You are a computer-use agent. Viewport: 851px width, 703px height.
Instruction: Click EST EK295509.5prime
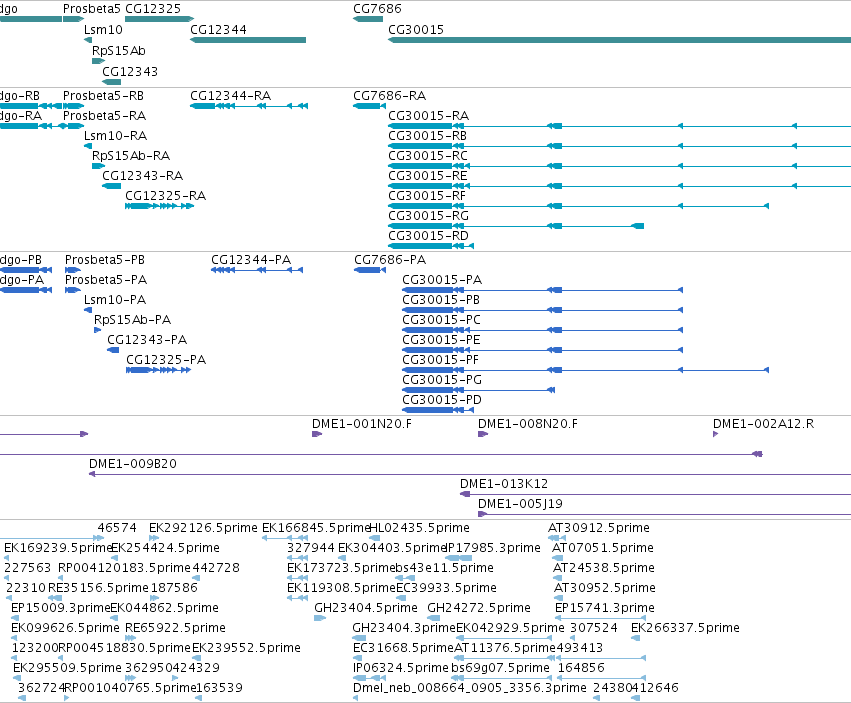pyautogui.click(x=17, y=678)
